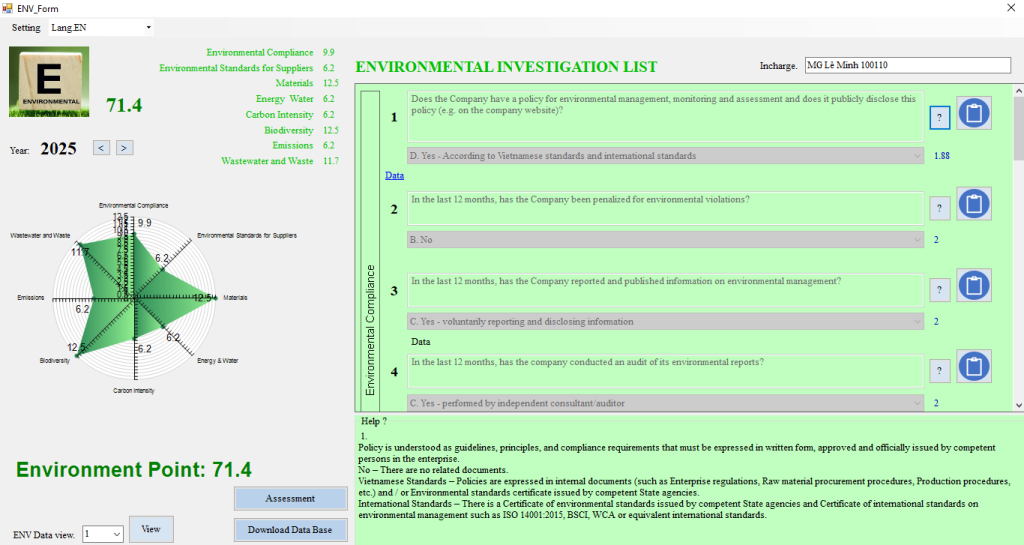
Task: Open the Setting menu
Action: [26, 27]
